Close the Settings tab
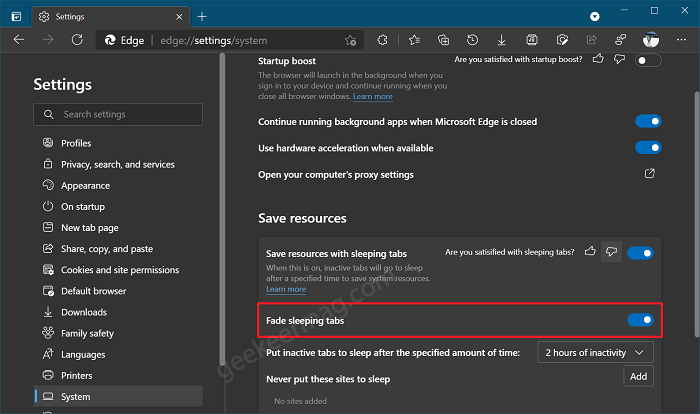700x414 pixels. 179,17
